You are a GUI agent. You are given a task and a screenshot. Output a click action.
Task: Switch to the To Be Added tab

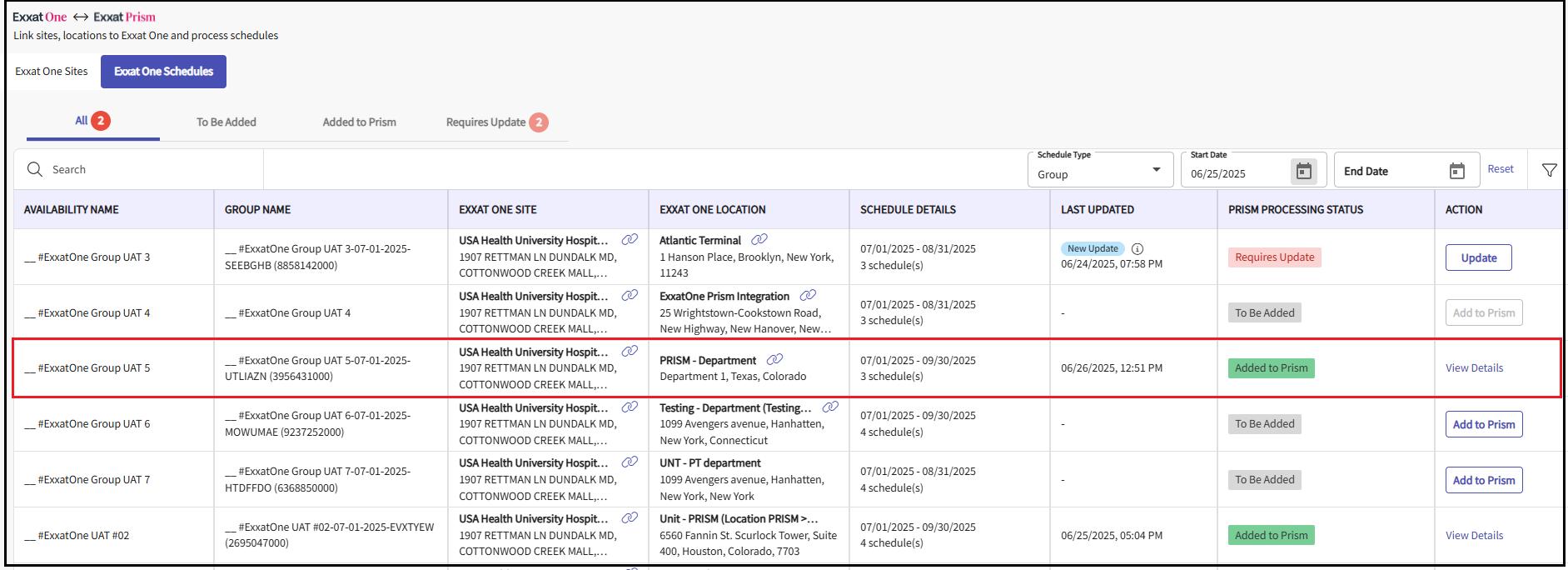(x=226, y=122)
